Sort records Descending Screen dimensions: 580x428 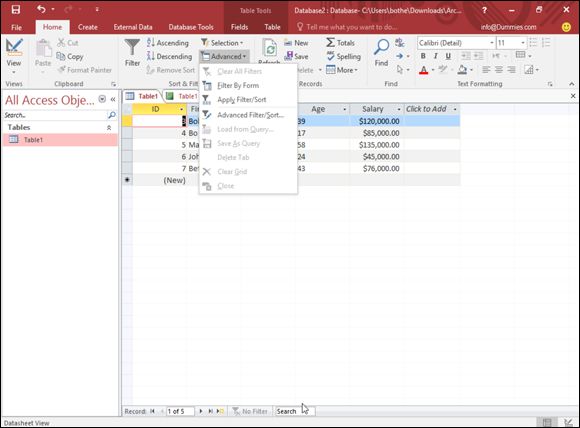point(169,57)
